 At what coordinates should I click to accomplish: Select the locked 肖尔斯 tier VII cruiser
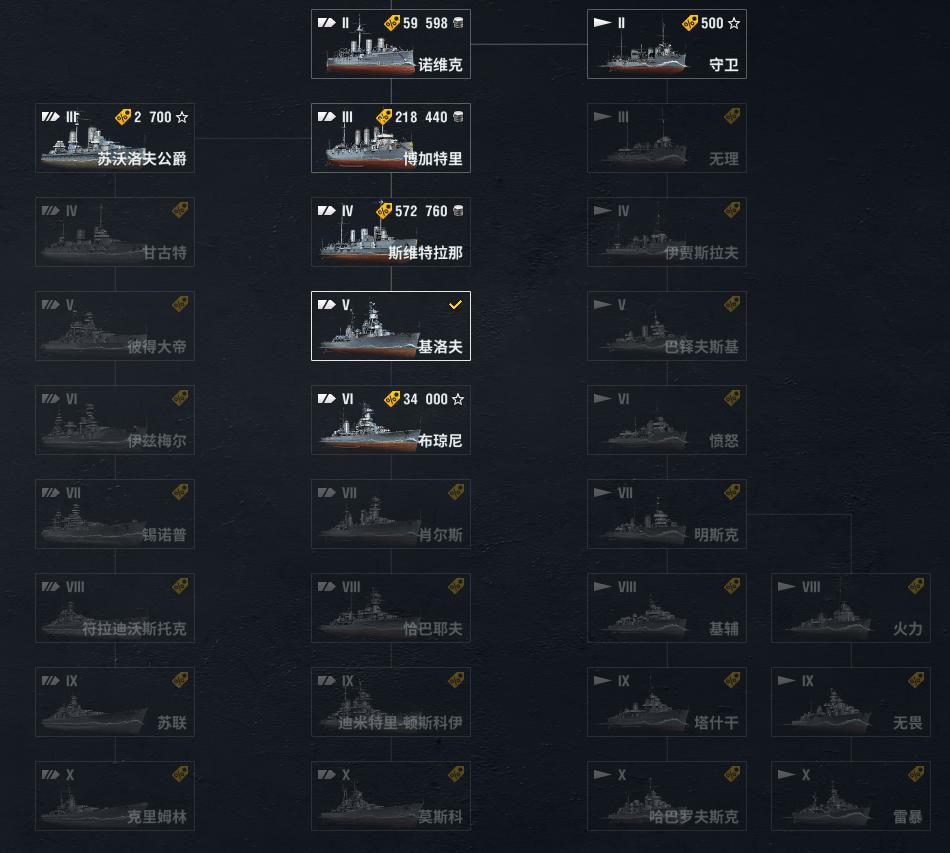[390, 515]
